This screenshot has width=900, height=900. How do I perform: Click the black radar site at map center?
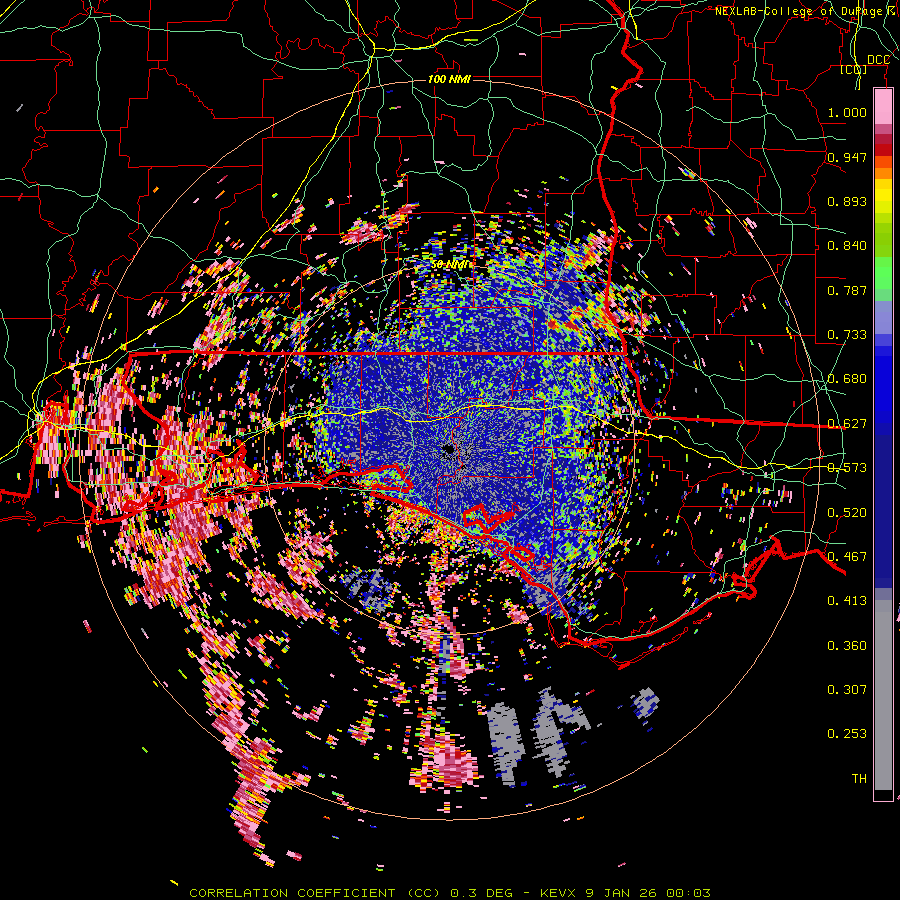tap(449, 449)
